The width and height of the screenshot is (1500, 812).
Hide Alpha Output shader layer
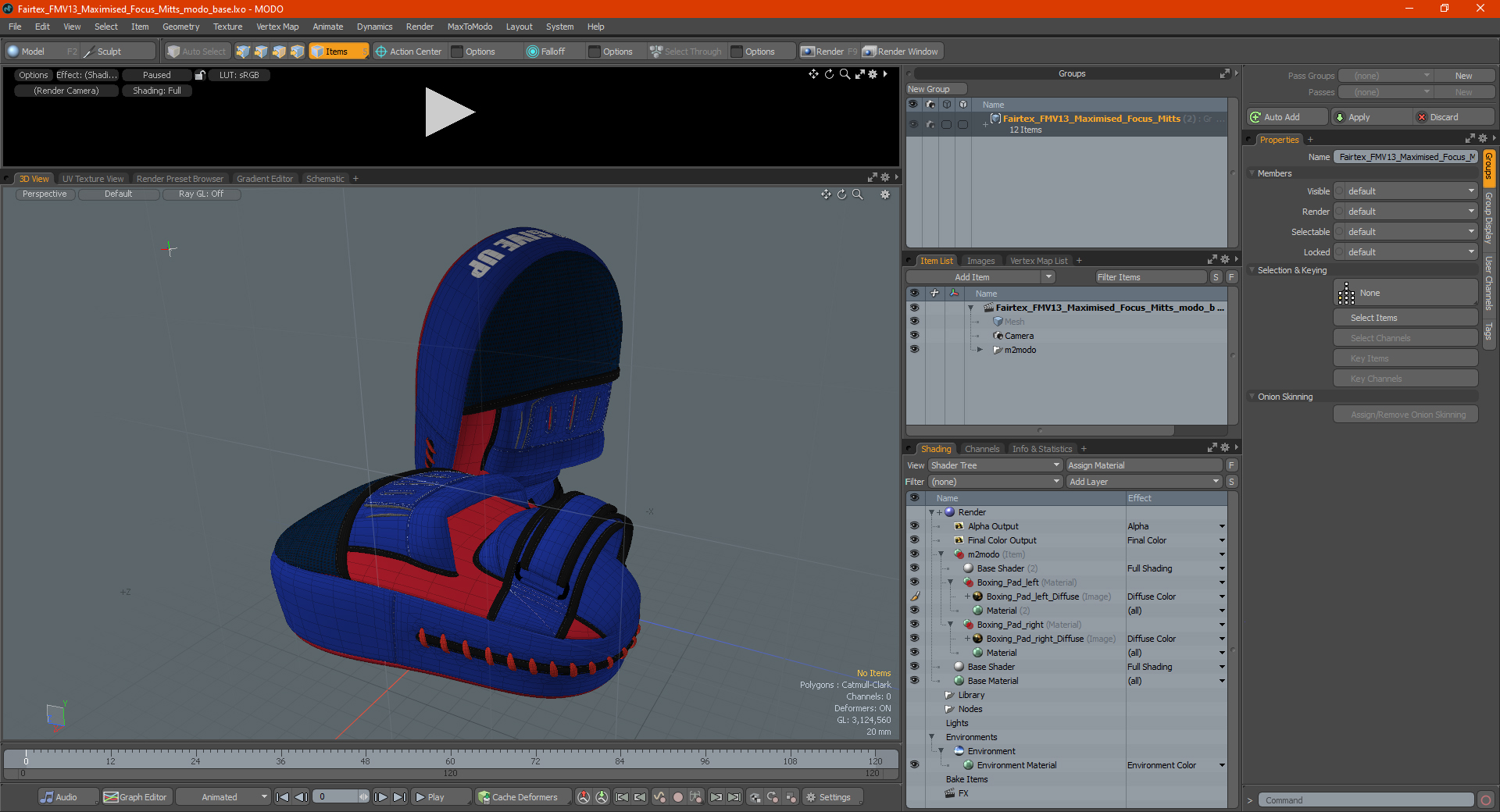(x=914, y=526)
